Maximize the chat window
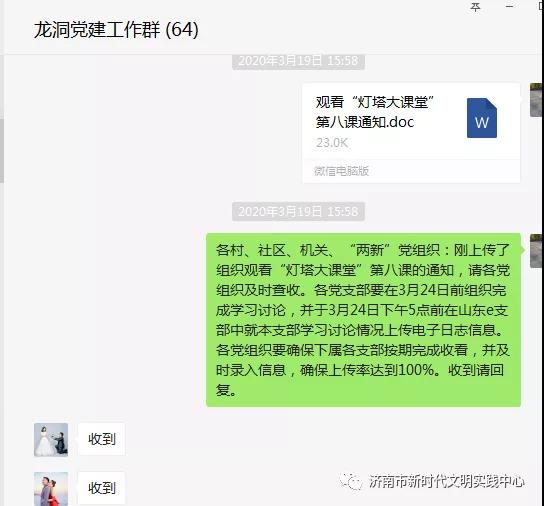The height and width of the screenshot is (506, 544). (541, 6)
